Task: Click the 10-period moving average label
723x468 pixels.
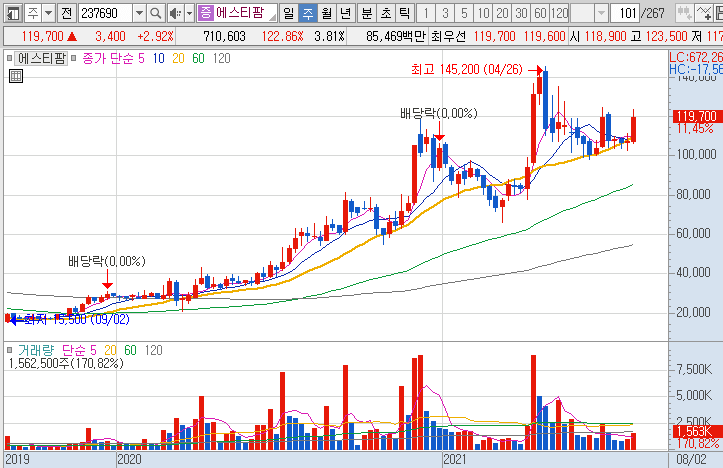Action: 159,59
